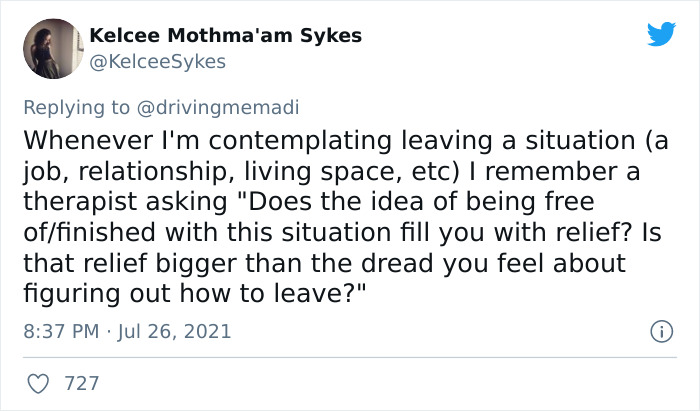Click the phrase "that relief bigger than"
The width and height of the screenshot is (700, 411).
click(141, 264)
